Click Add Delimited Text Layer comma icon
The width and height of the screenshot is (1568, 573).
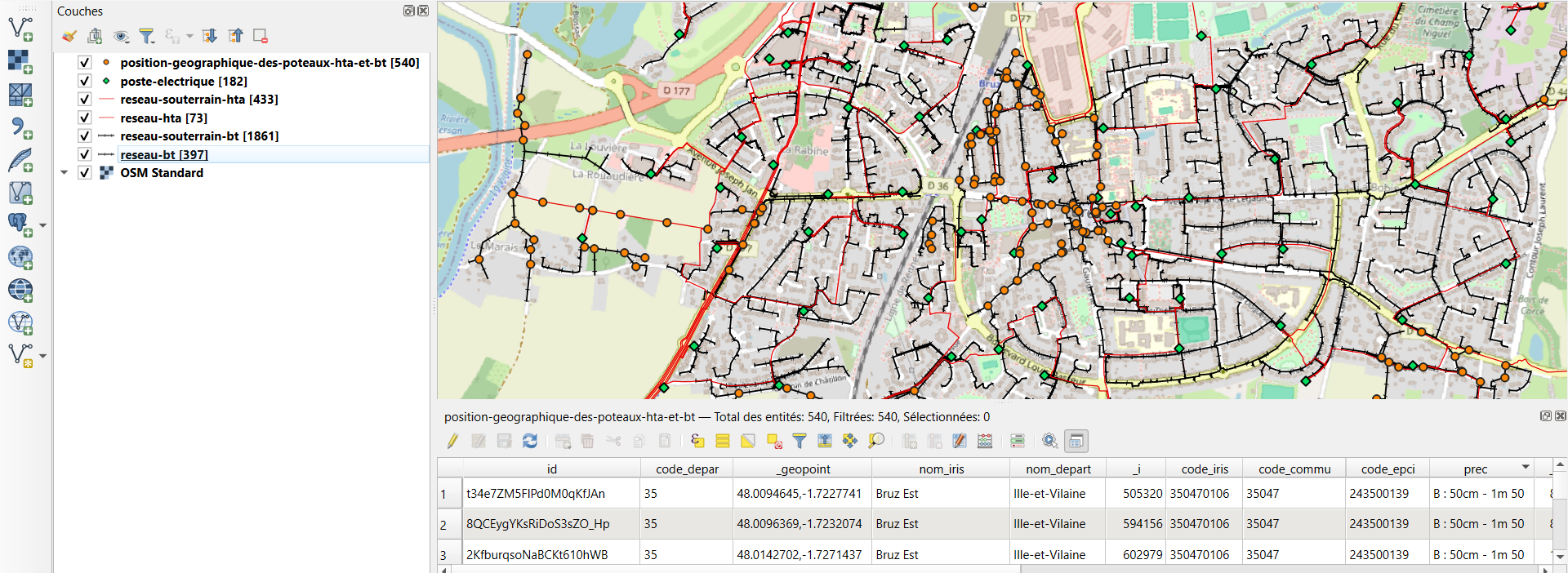20,127
